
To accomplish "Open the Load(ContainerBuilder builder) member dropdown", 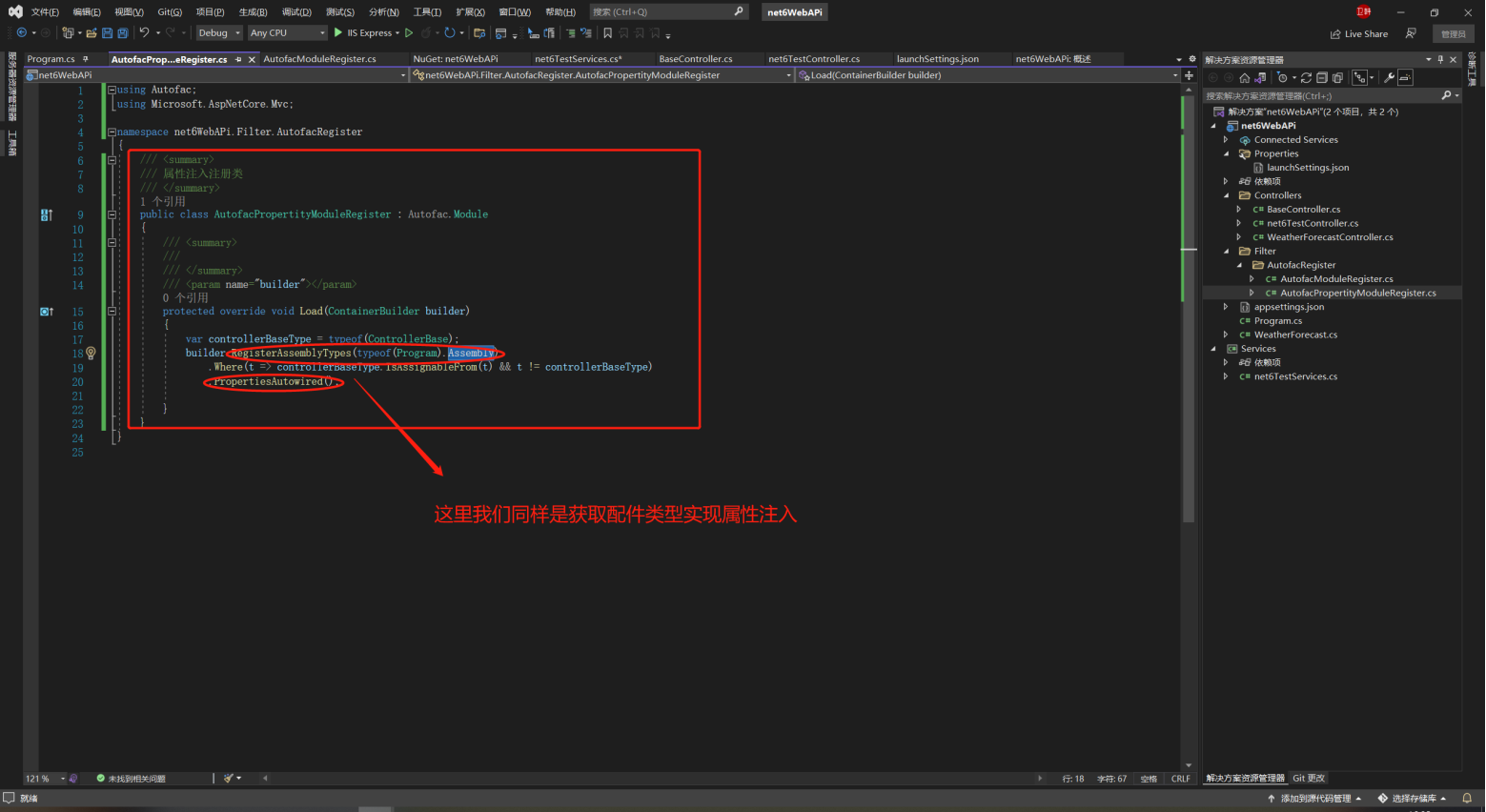I will point(987,75).
